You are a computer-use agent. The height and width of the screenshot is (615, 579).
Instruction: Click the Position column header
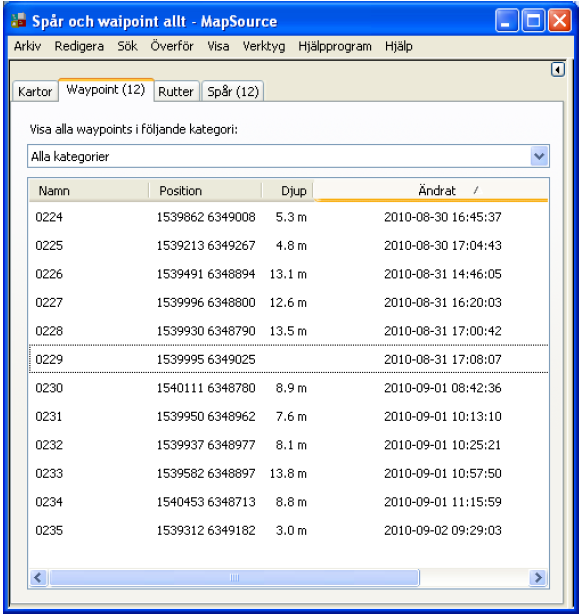point(205,191)
